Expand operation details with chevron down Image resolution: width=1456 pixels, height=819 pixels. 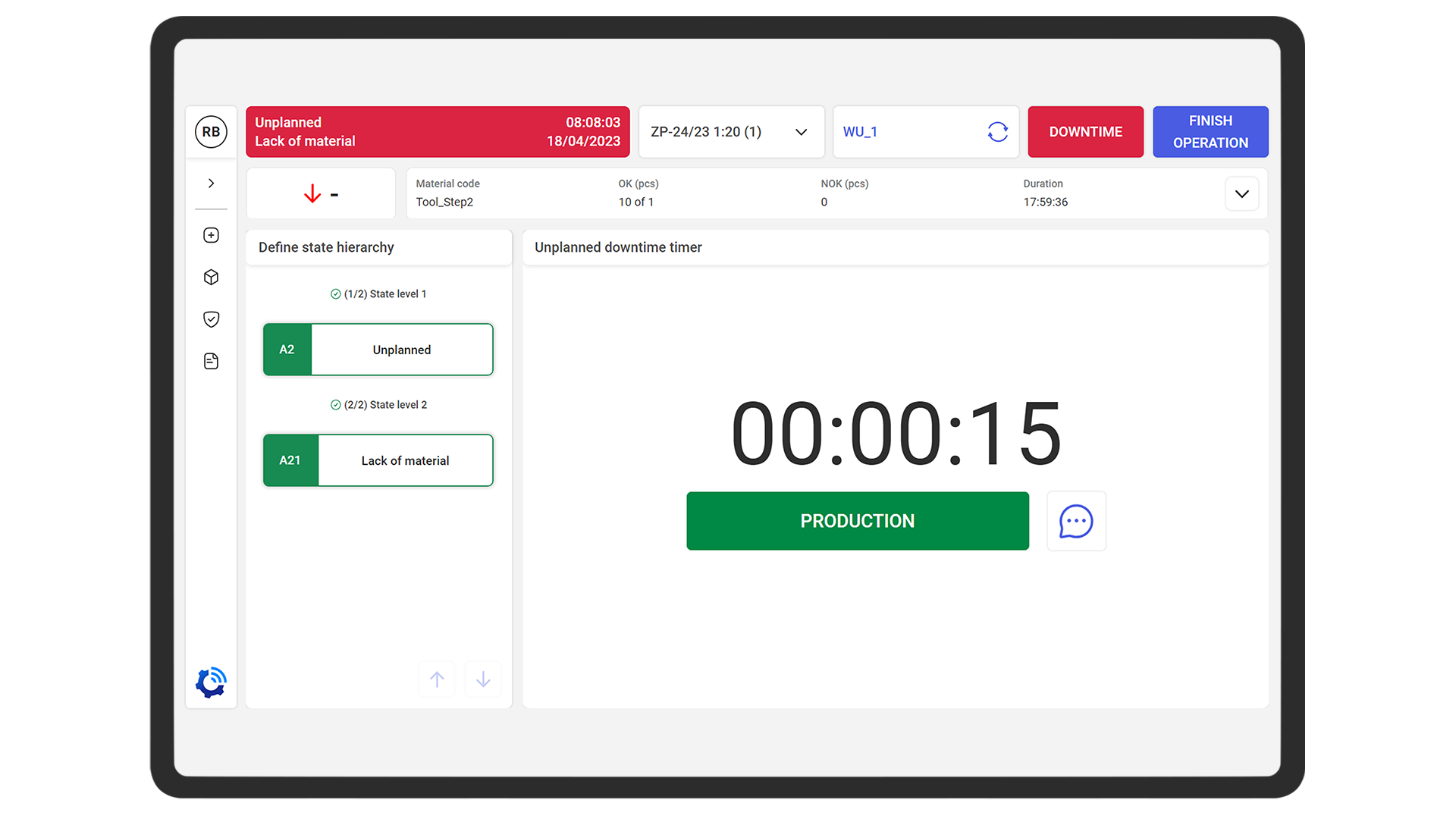pyautogui.click(x=1241, y=194)
